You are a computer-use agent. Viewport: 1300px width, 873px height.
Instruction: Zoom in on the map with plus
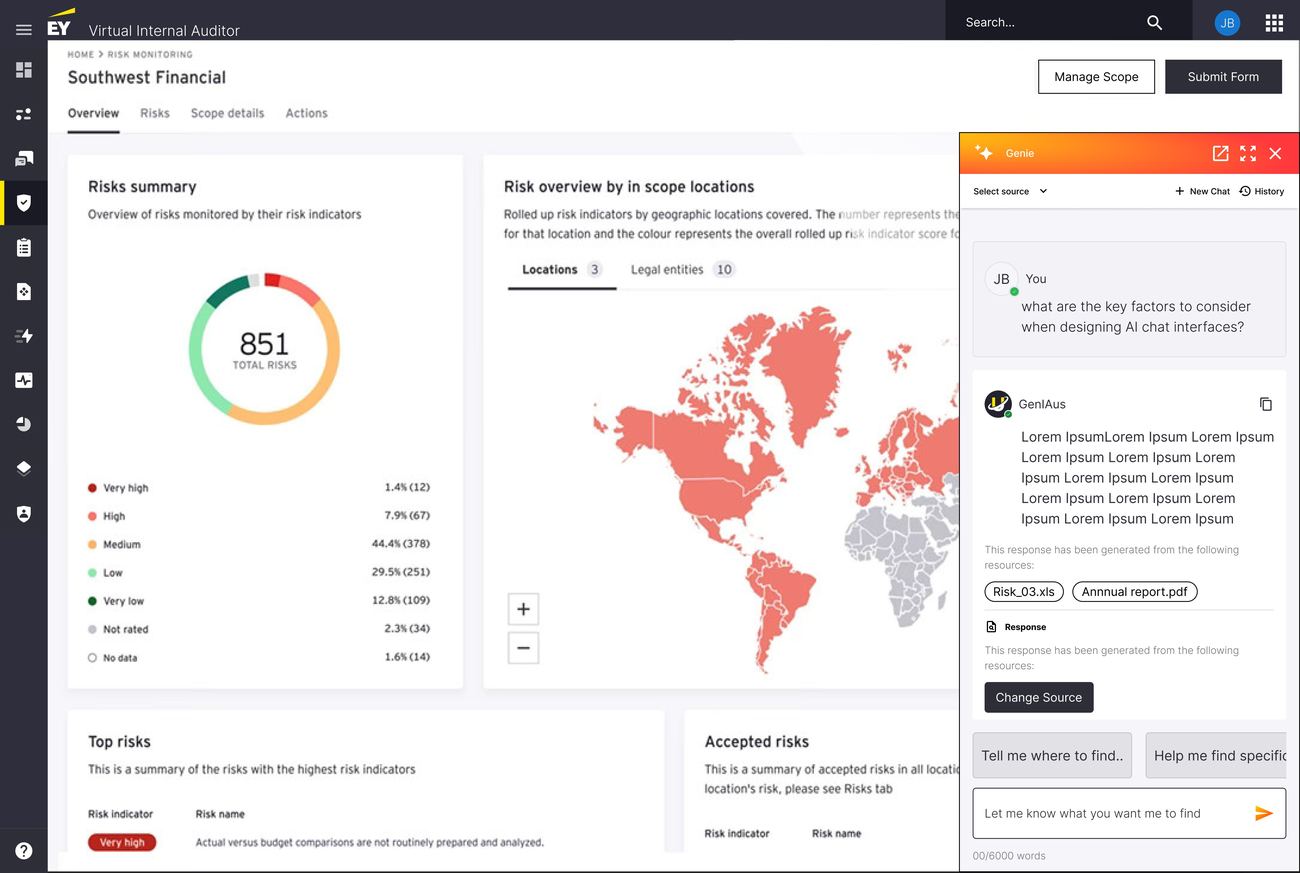tap(523, 609)
